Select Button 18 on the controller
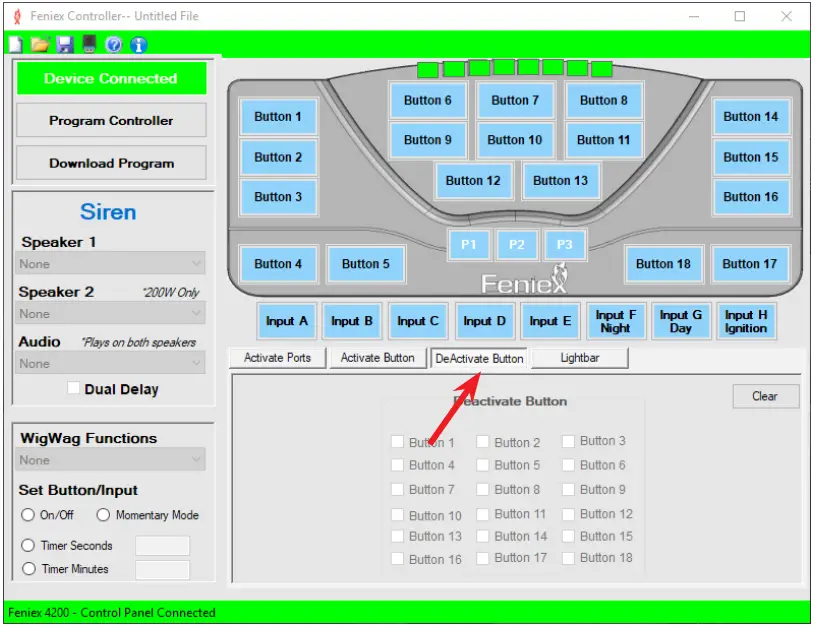Viewport: 817px width, 628px height. pyautogui.click(x=663, y=264)
